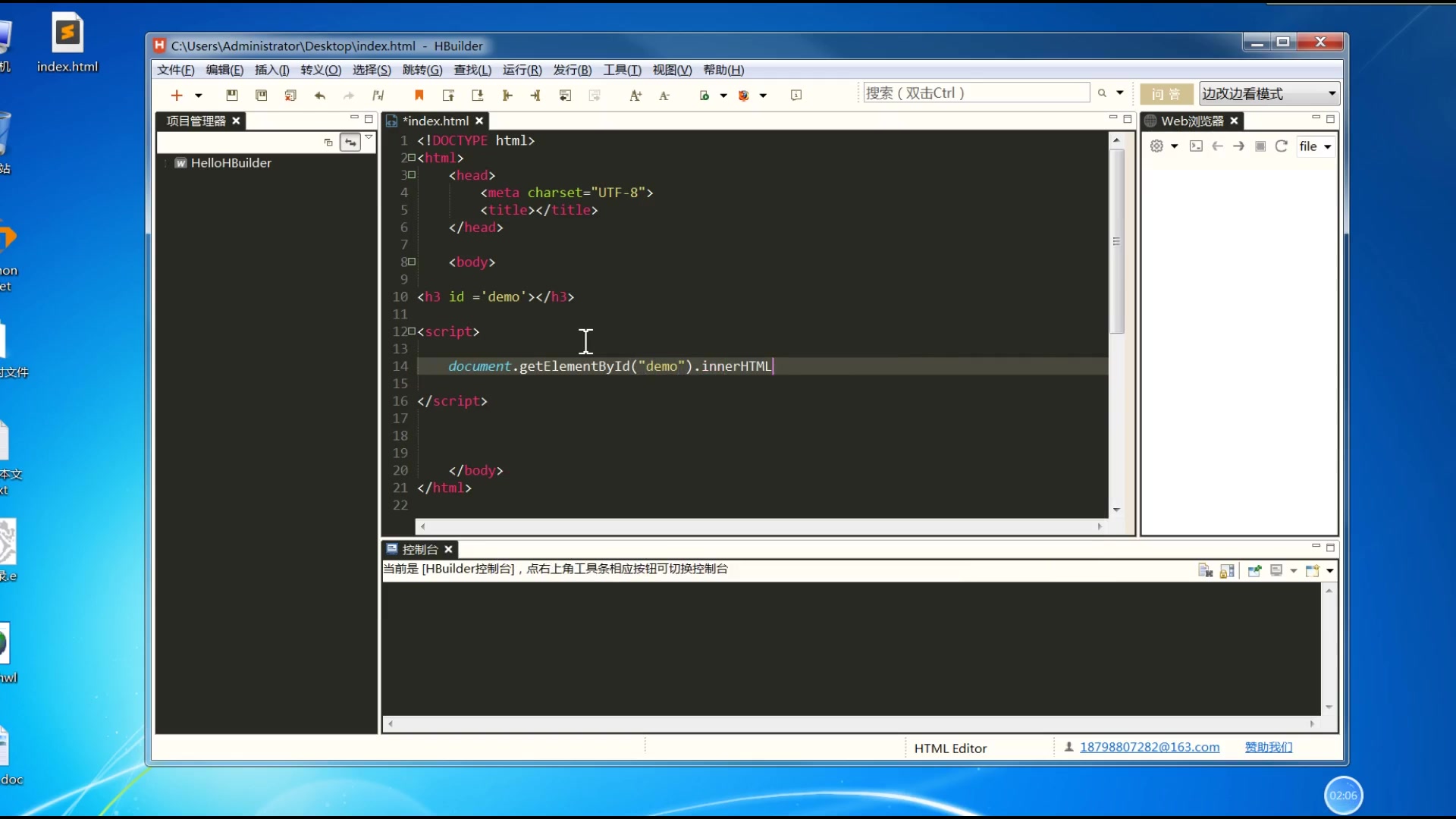Increase editor font size (A+) icon

tap(635, 95)
